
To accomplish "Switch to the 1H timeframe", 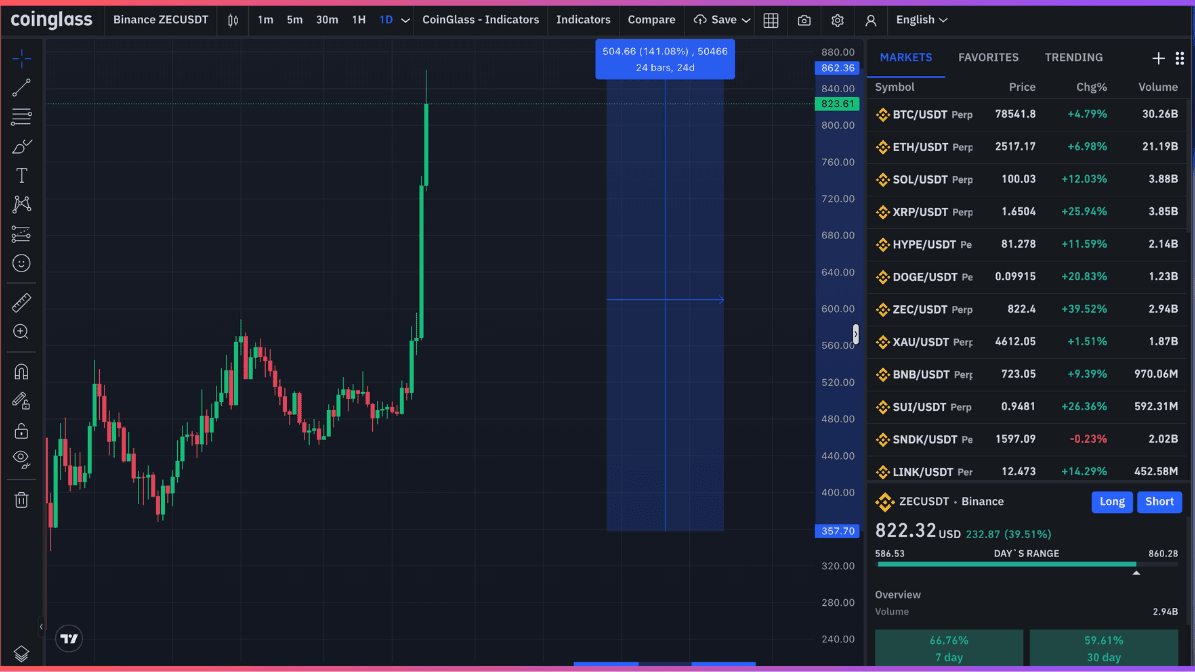I will pyautogui.click(x=359, y=20).
